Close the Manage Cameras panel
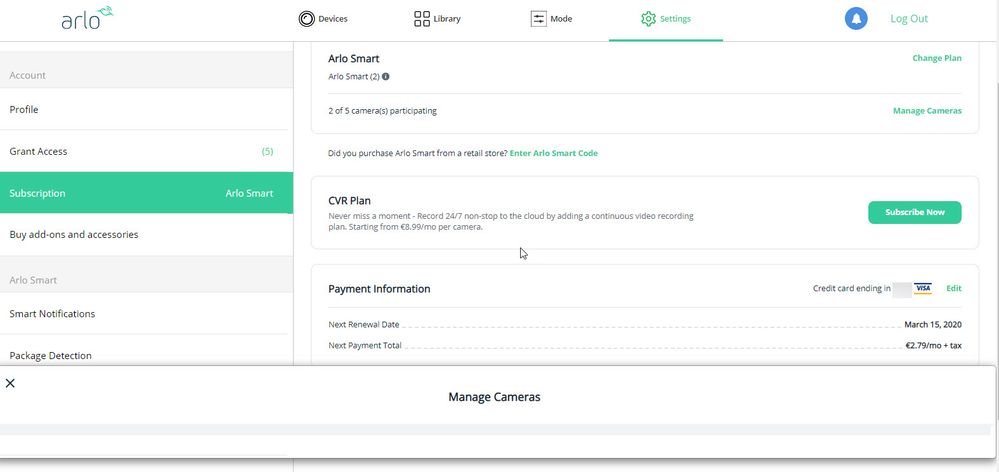 tap(10, 383)
